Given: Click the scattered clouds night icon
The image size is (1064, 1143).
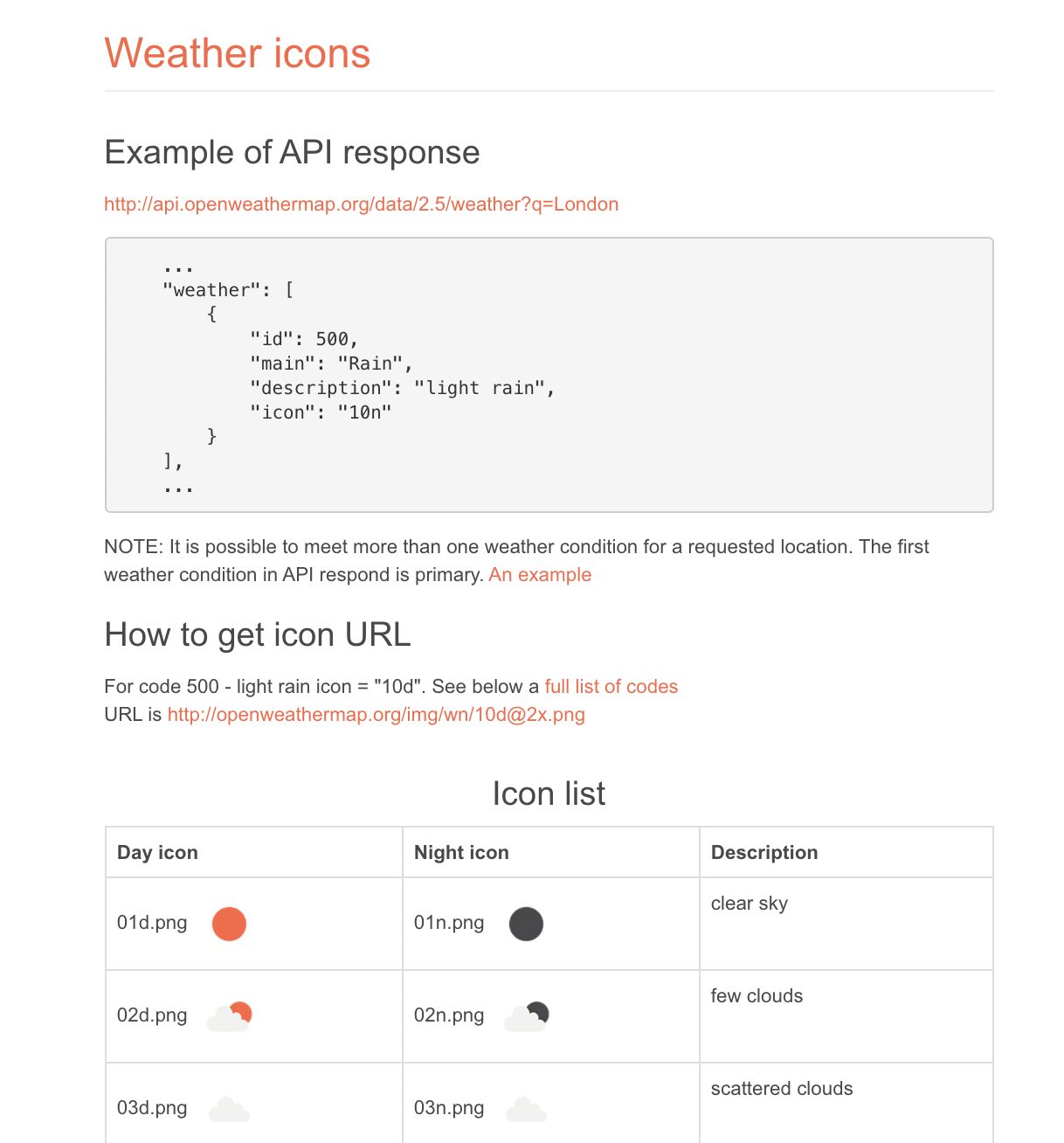Looking at the screenshot, I should click(x=527, y=1109).
